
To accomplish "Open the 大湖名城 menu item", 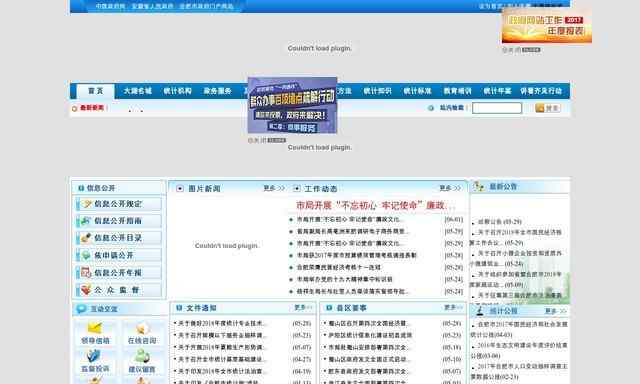I will click(x=138, y=91).
